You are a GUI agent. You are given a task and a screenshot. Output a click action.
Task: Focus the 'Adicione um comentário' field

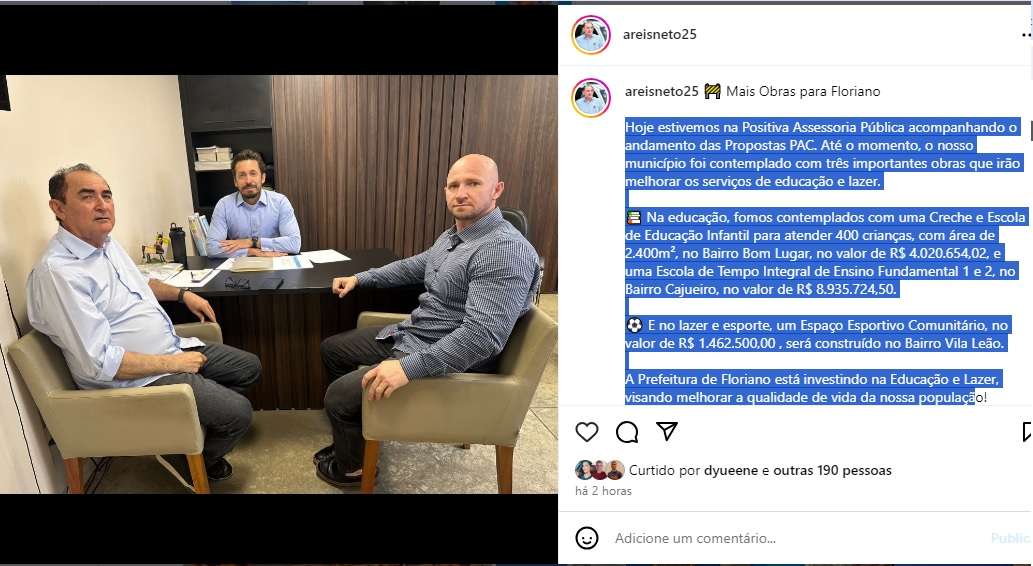(x=797, y=538)
